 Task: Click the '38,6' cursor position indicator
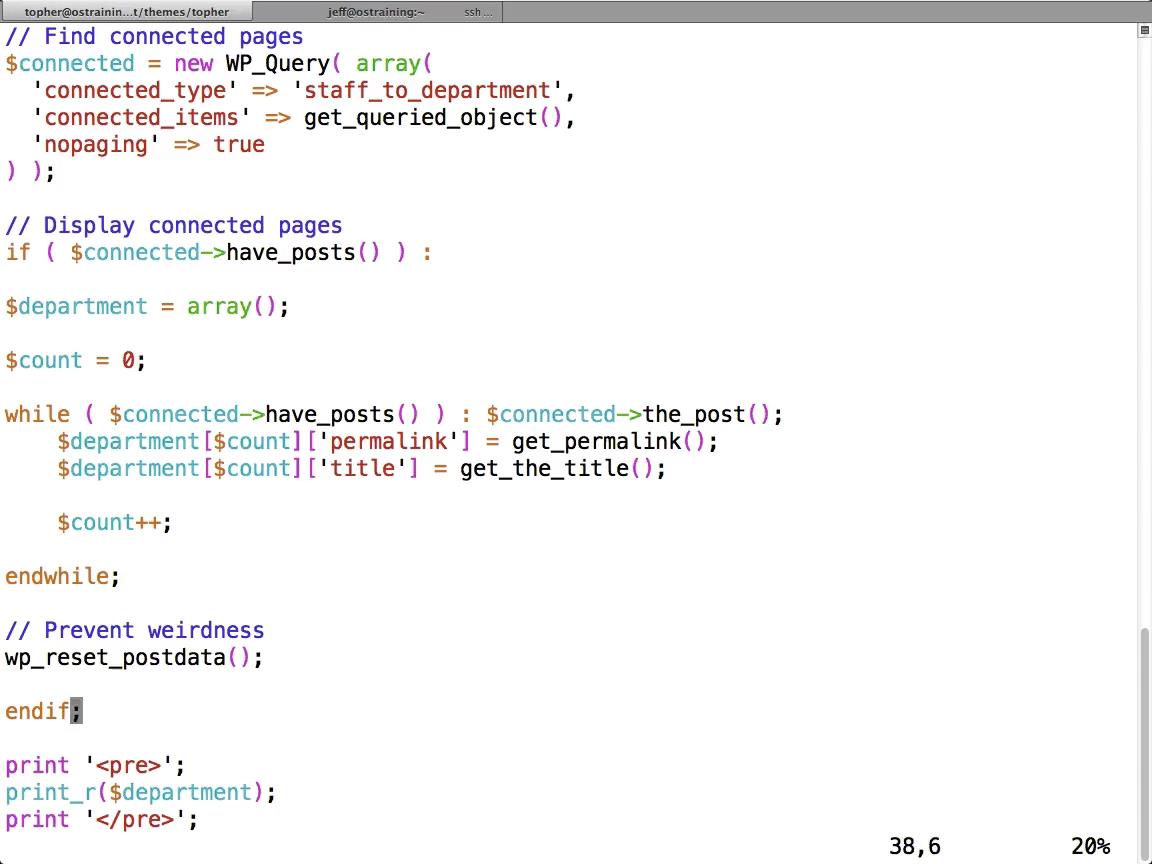tap(915, 846)
